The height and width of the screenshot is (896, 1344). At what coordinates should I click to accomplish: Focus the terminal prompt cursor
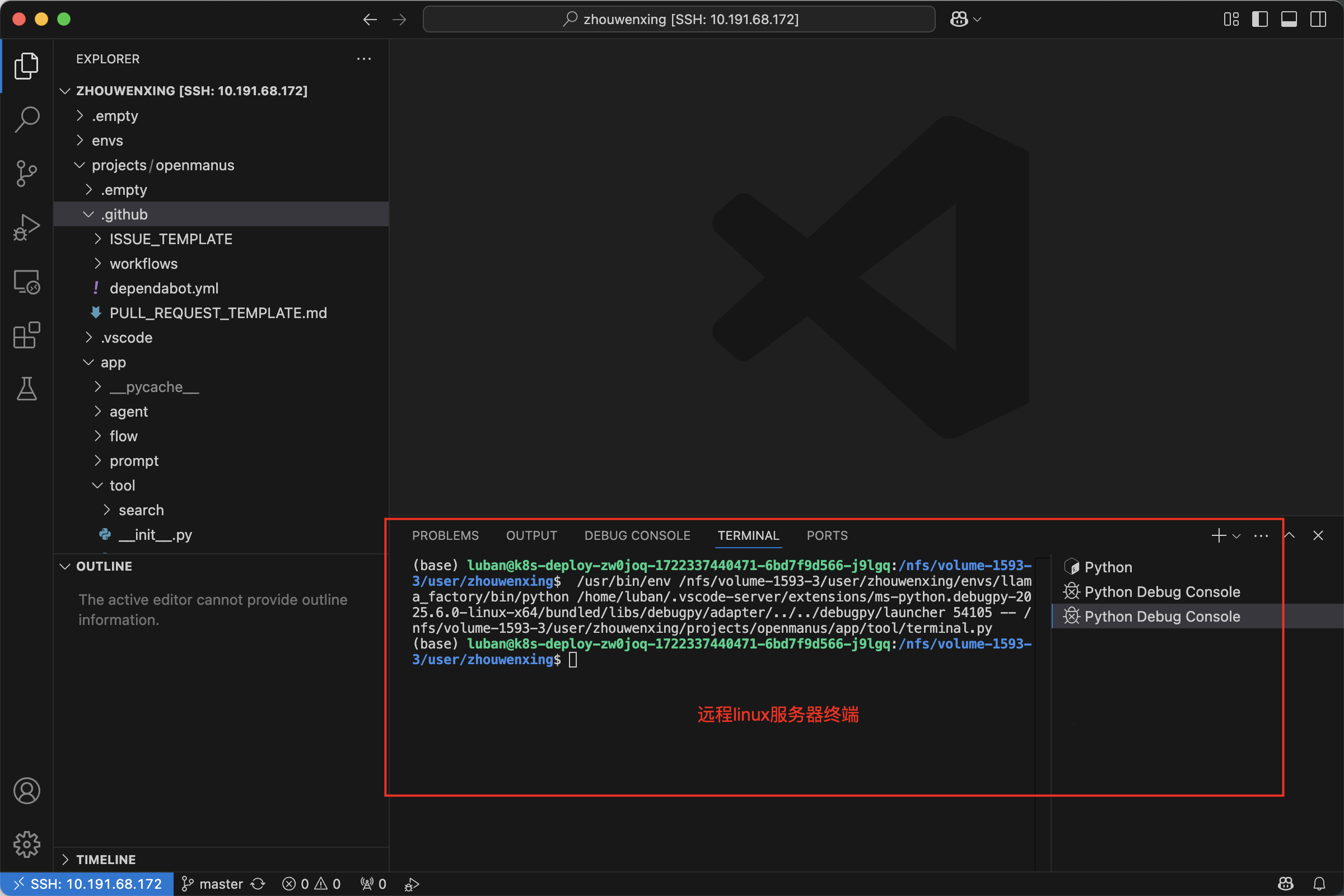(x=572, y=660)
